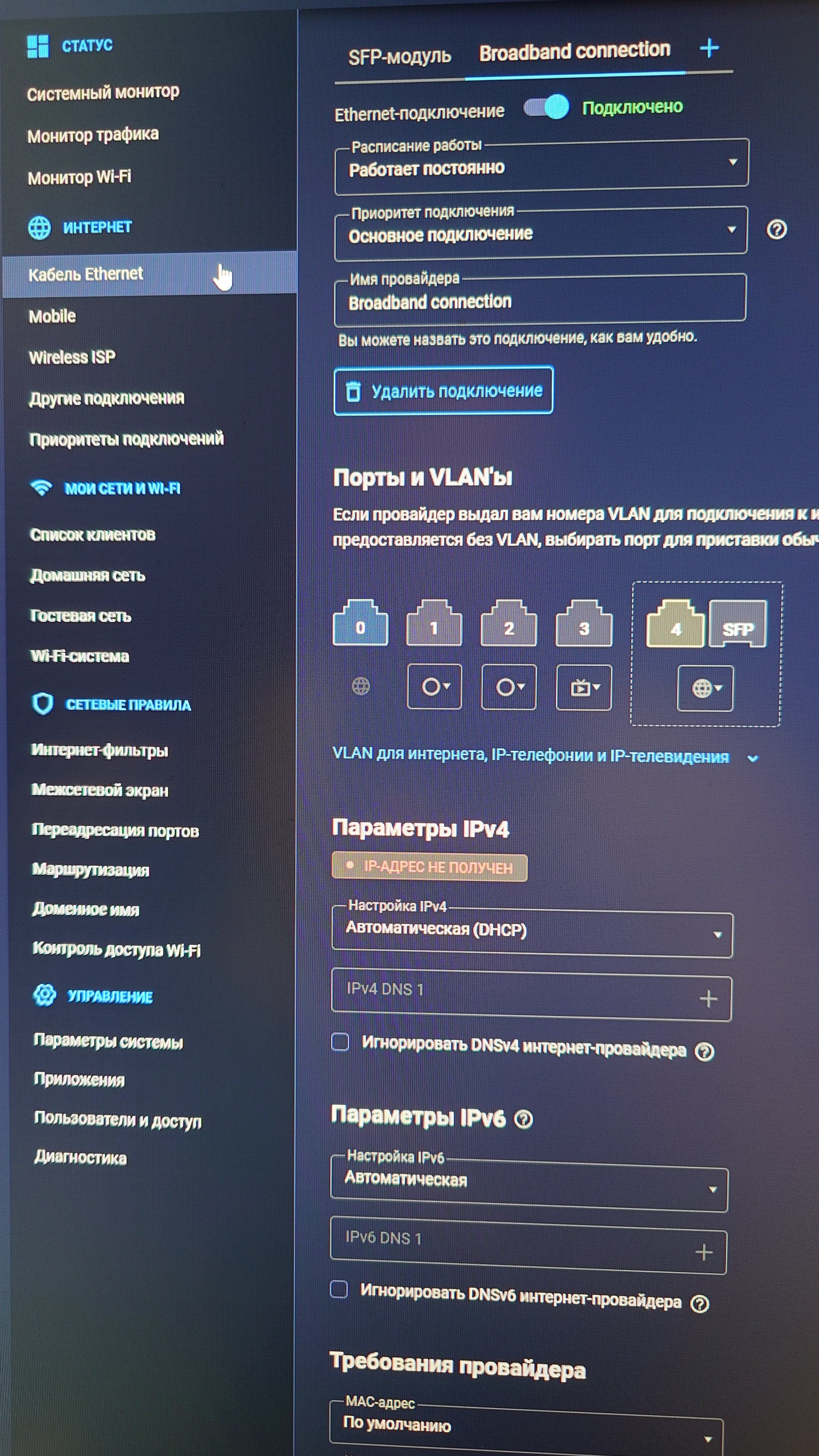Viewport: 819px width, 1456px height.
Task: Click help icon next to Параметры IPv6
Action: point(524,1119)
